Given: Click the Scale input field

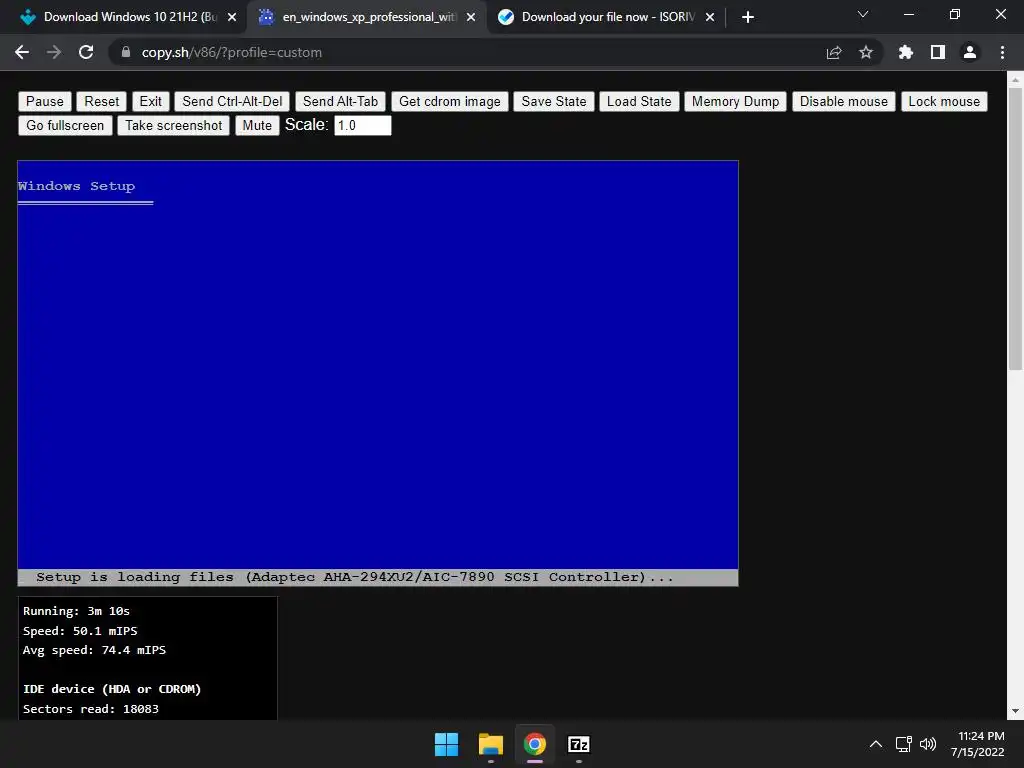Looking at the screenshot, I should 362,125.
